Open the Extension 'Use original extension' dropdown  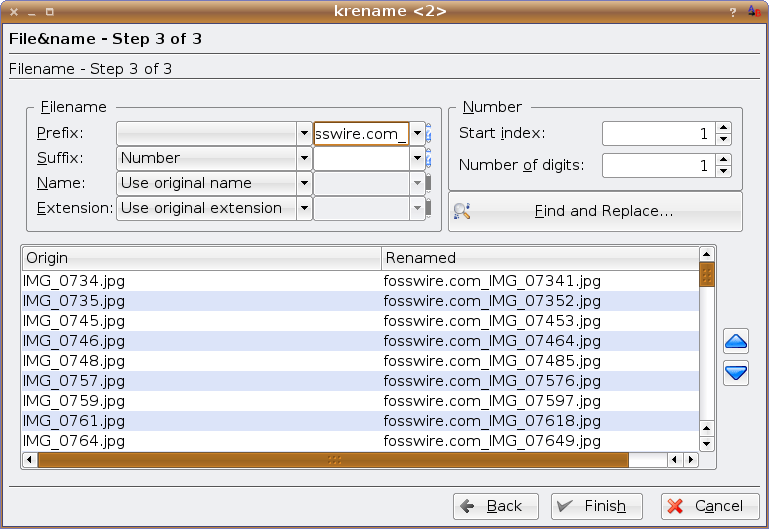pos(214,208)
